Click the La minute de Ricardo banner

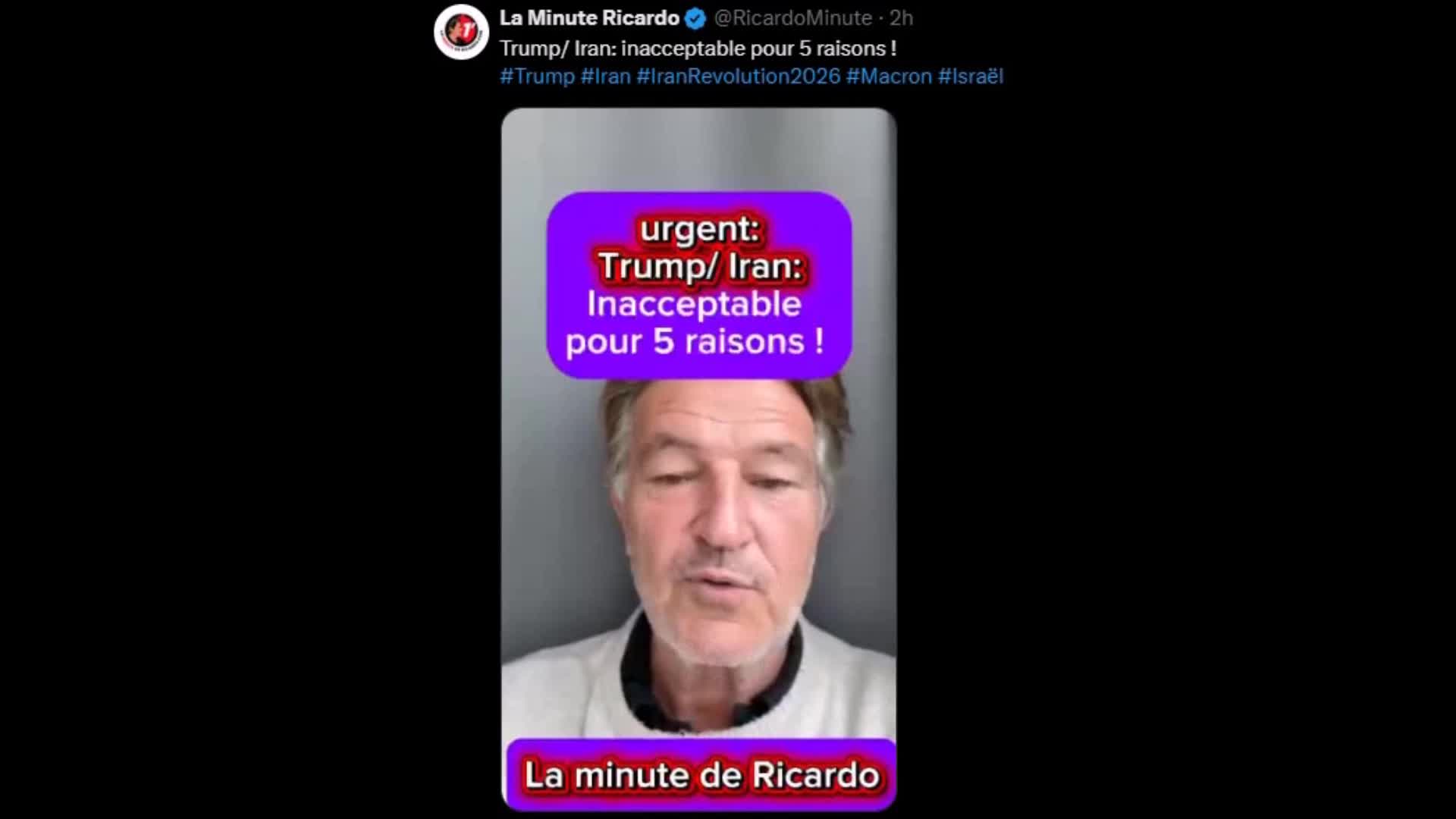click(698, 775)
